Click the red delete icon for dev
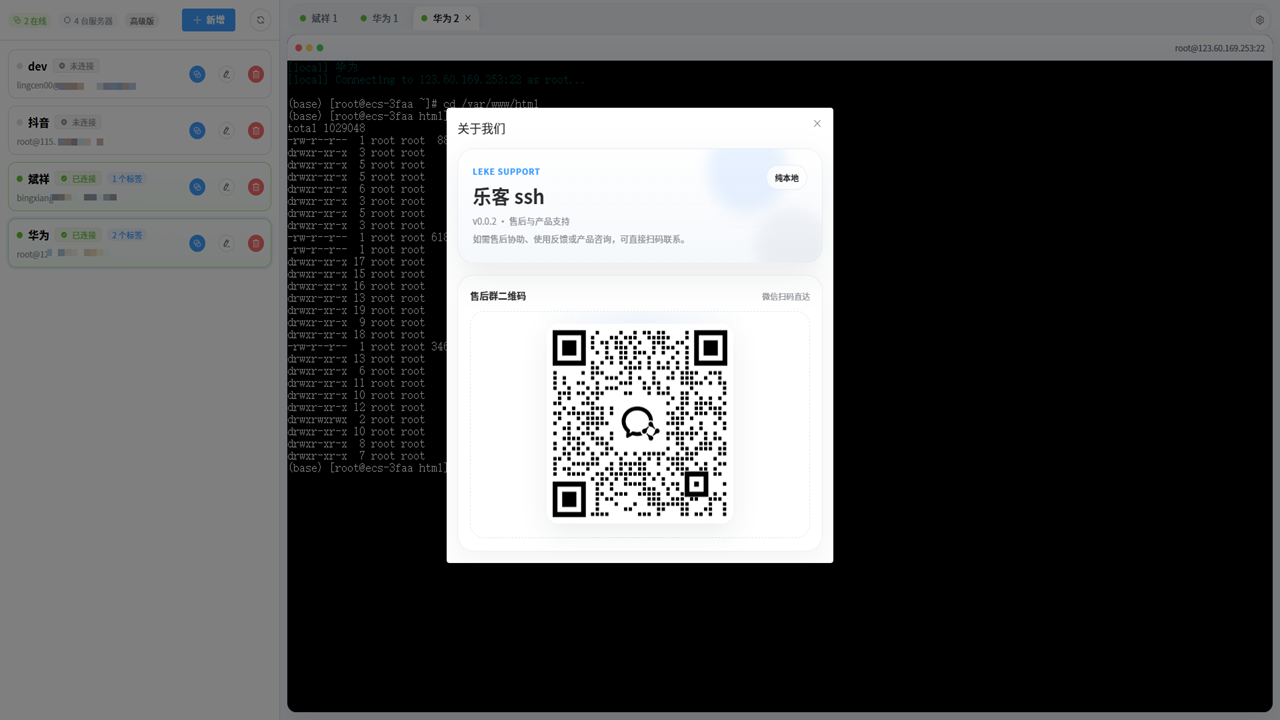 point(256,74)
